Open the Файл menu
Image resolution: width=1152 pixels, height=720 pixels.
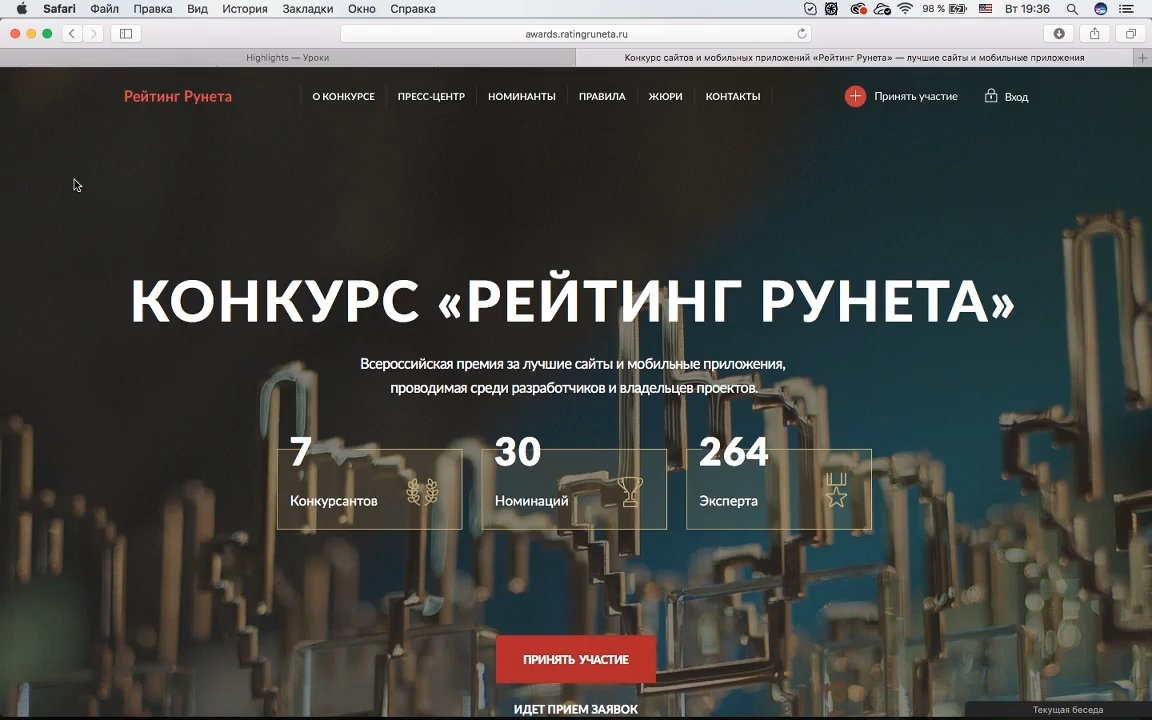click(104, 9)
